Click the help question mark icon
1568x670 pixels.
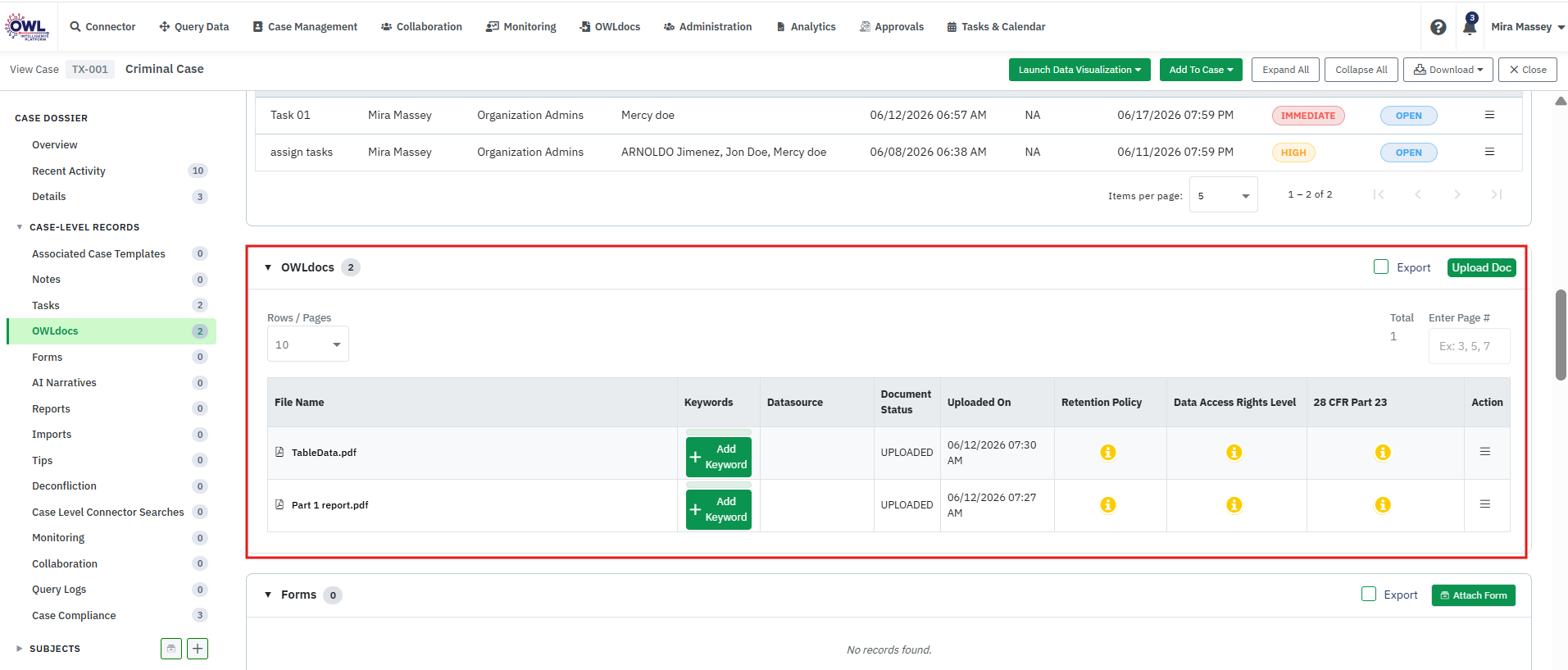[x=1438, y=27]
